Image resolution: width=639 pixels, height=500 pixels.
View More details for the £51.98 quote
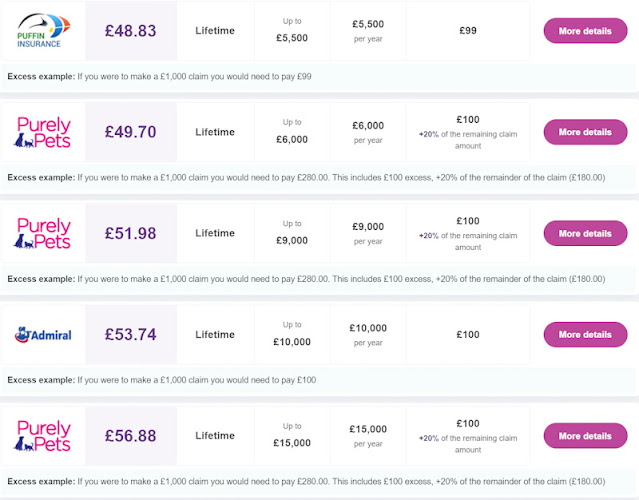[584, 233]
